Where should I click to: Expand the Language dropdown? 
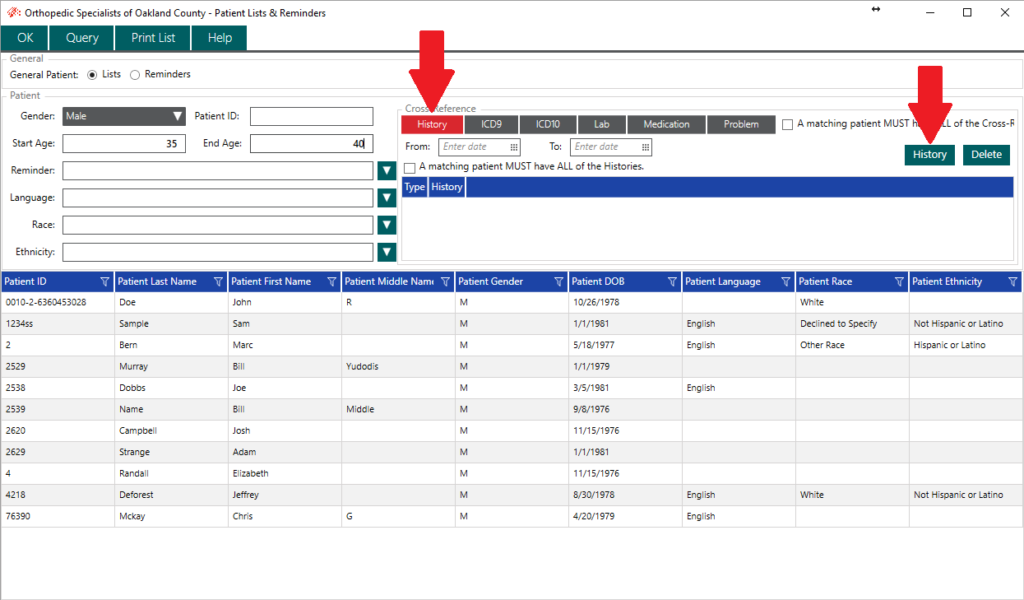coord(386,197)
